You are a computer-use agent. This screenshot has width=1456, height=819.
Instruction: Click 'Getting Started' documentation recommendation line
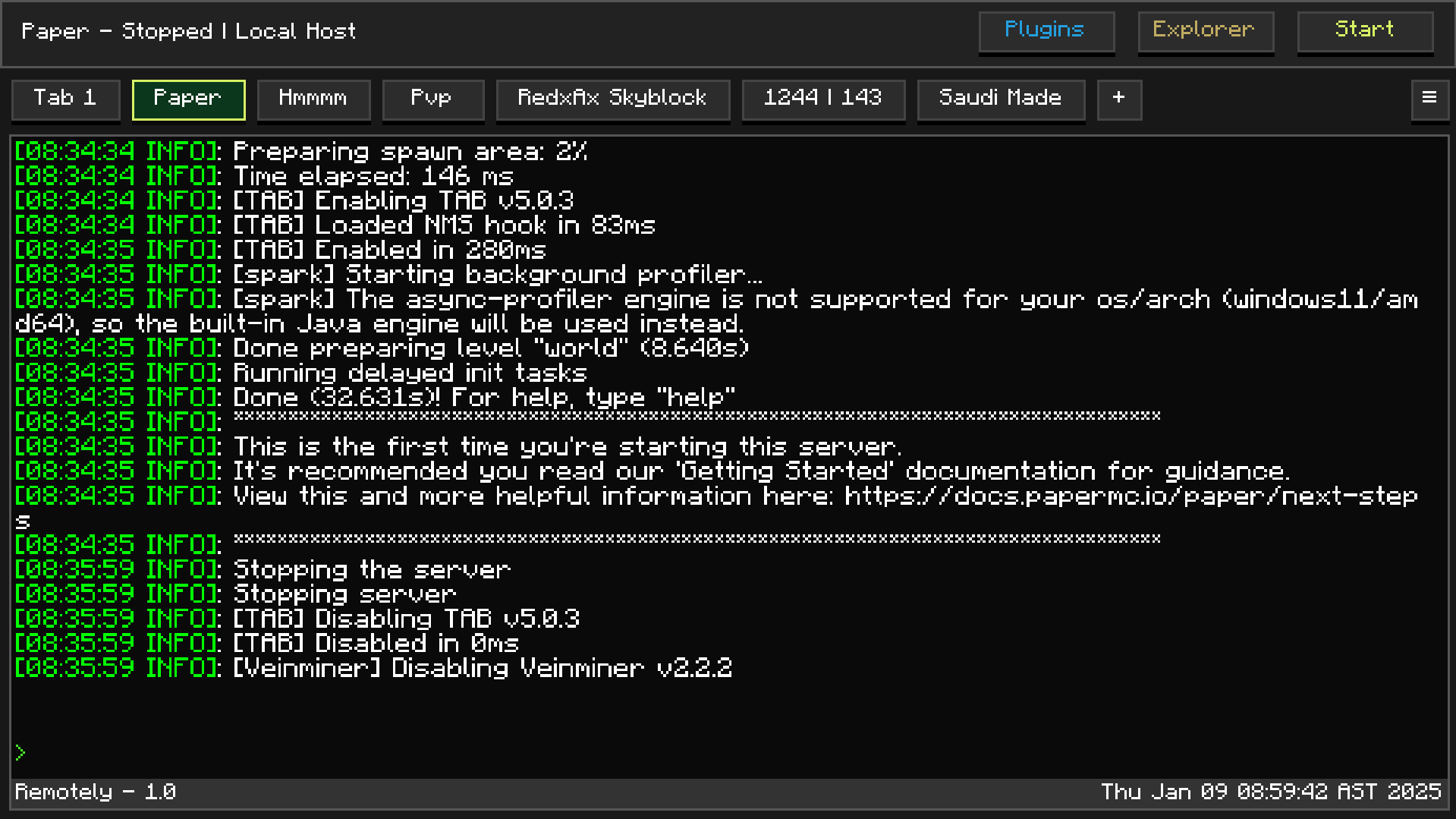(x=653, y=471)
